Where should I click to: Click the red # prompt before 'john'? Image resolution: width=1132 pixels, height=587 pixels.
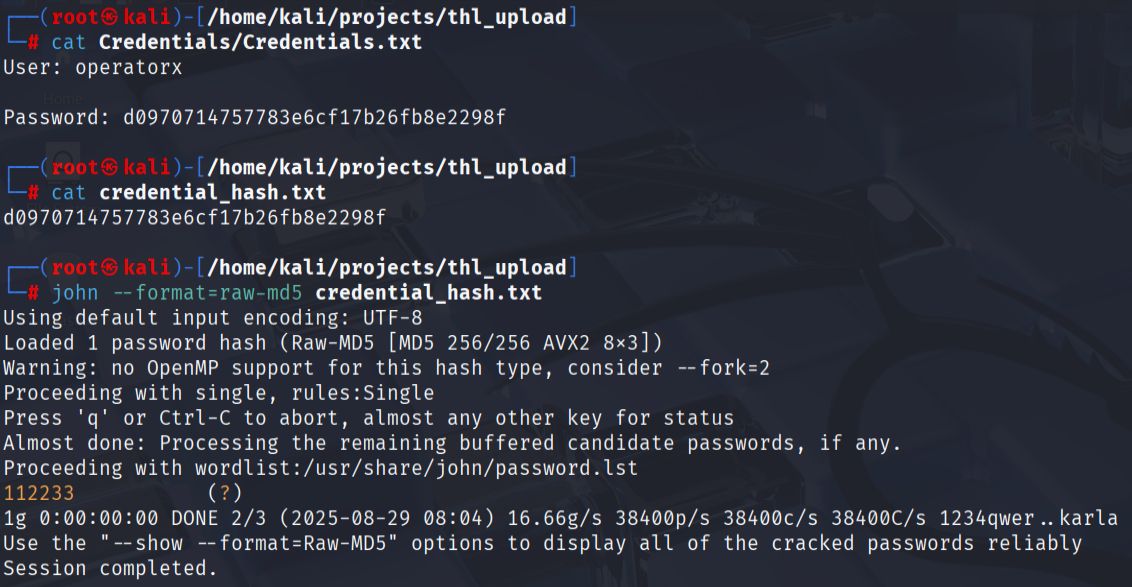[33, 293]
